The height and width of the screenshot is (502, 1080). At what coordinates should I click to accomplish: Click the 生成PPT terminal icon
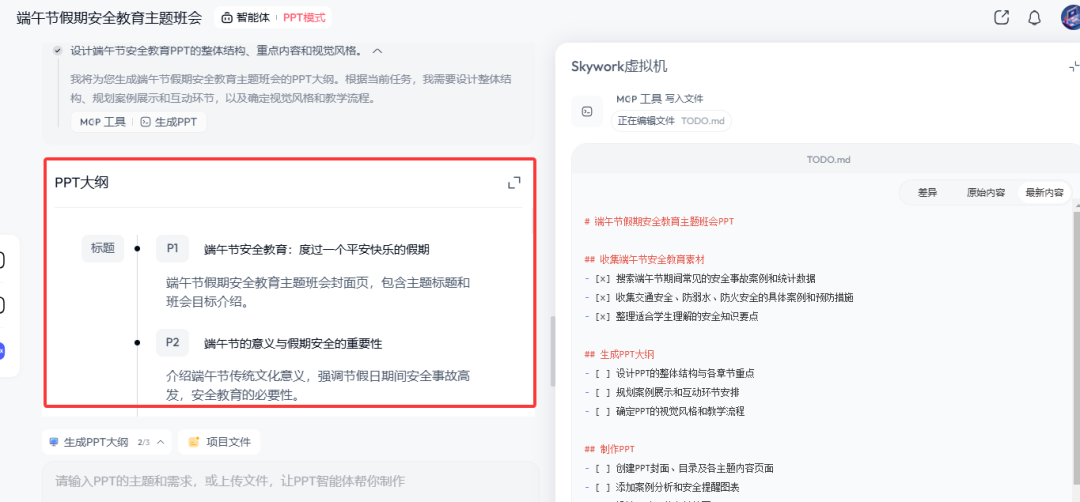point(145,122)
